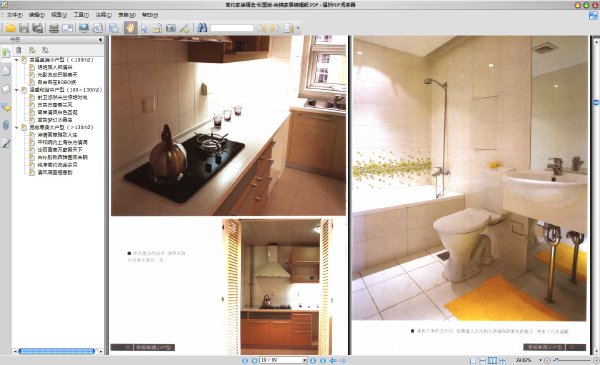Screen dimensions: 600x365
Task: Click the Open file folder icon
Action: coord(10,28)
